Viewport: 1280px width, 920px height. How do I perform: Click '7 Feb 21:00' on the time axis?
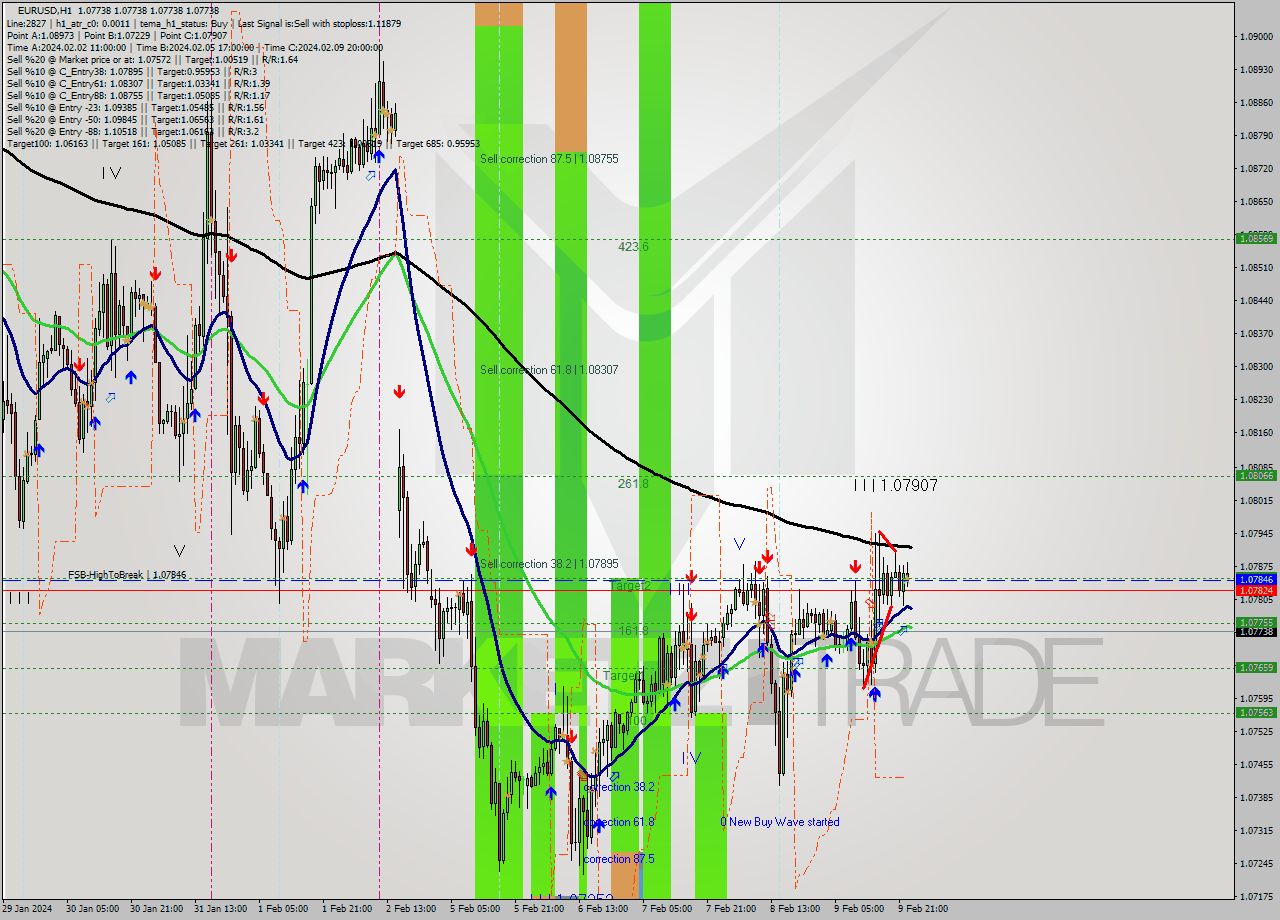click(731, 909)
